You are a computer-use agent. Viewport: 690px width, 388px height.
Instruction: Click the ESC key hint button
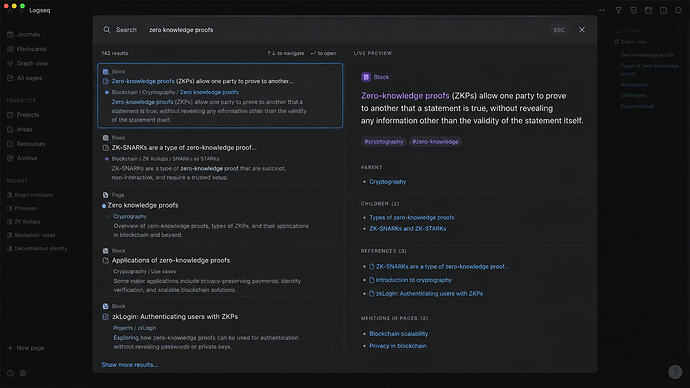pyautogui.click(x=559, y=30)
